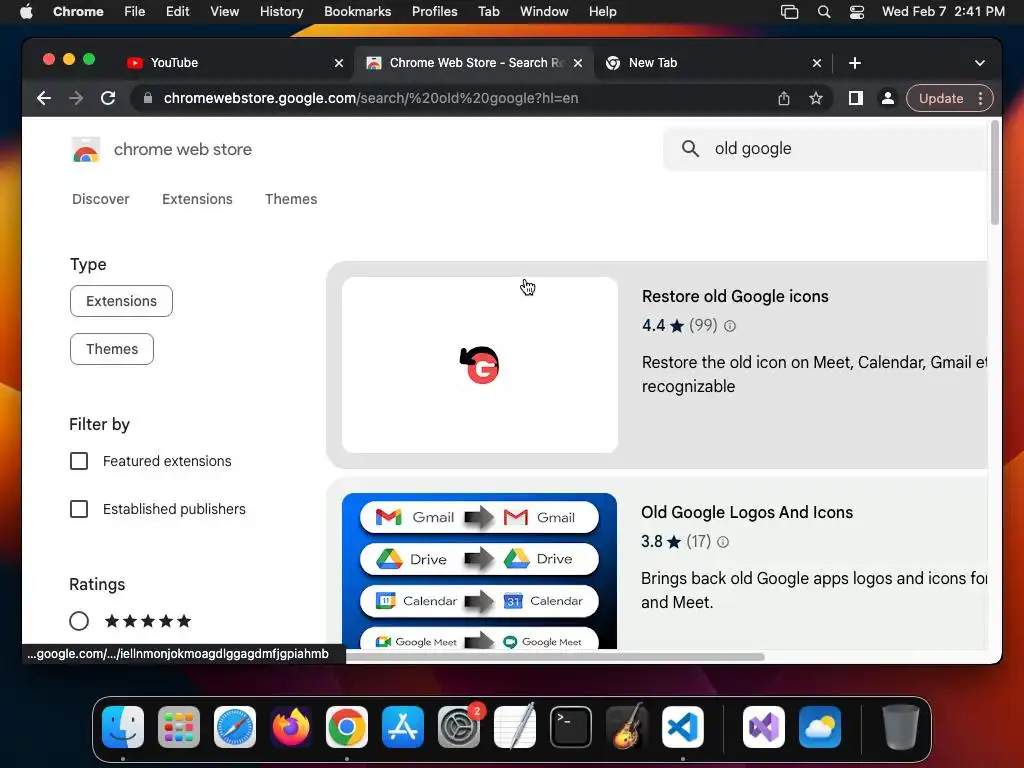Screen dimensions: 1024x768
Task: Open Restore old Google icons thumbnail
Action: coord(480,365)
